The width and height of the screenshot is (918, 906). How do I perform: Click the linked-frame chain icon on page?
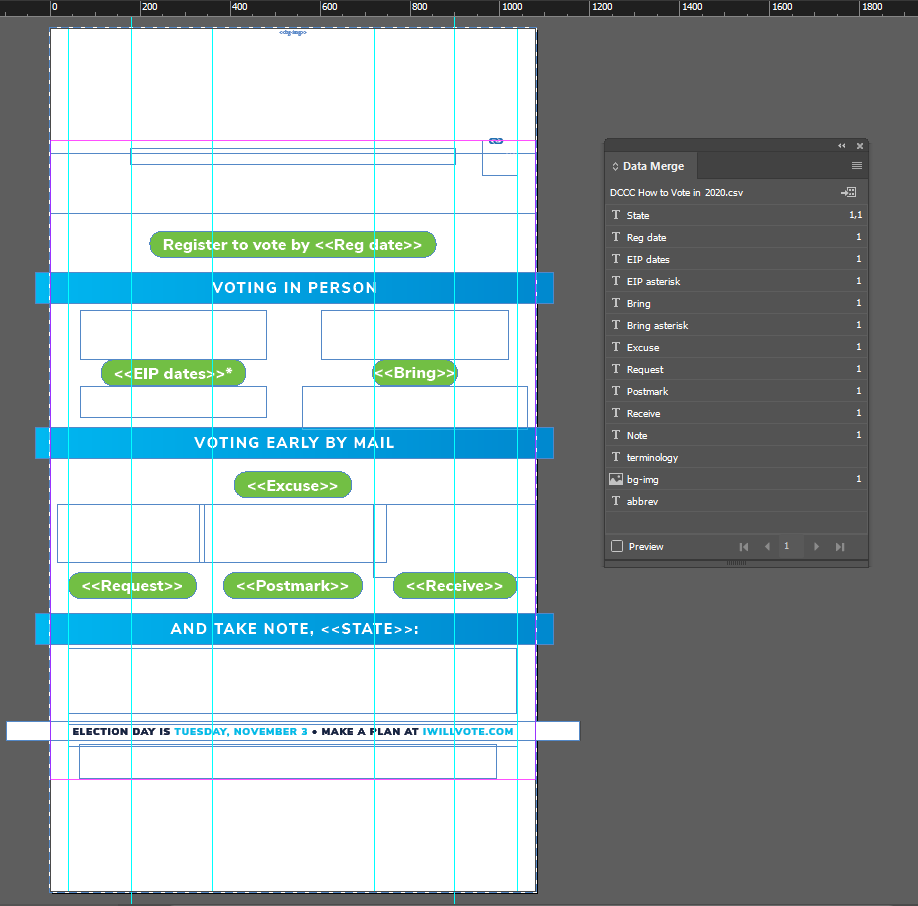496,140
